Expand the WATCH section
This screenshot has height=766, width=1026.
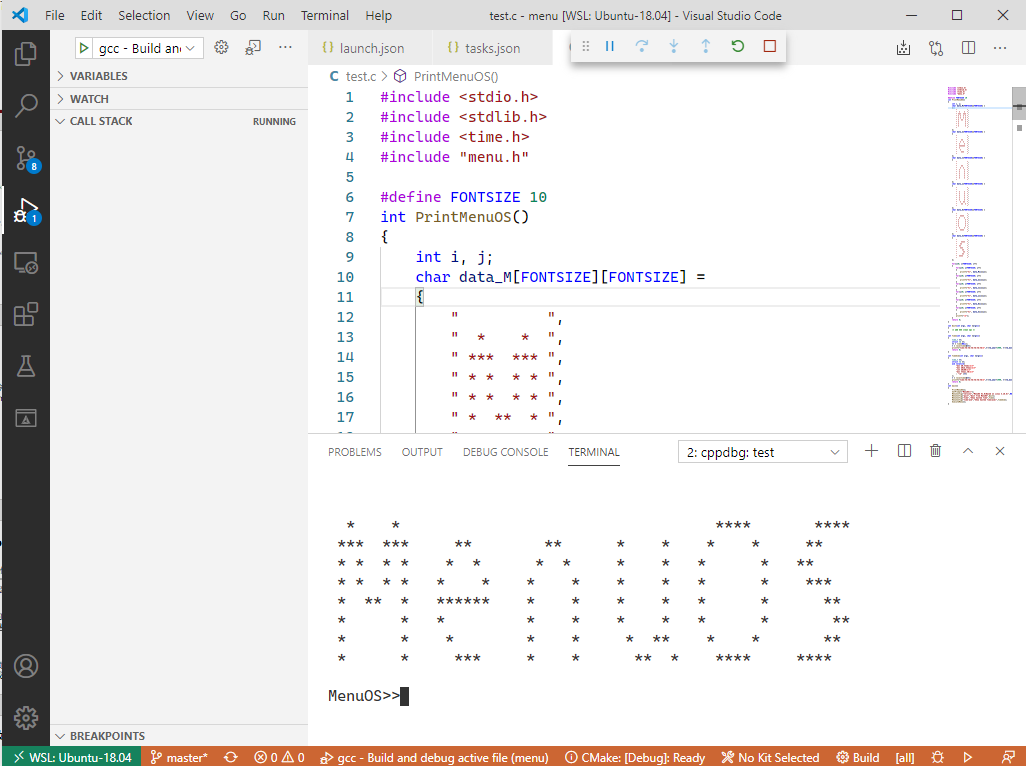pyautogui.click(x=89, y=99)
